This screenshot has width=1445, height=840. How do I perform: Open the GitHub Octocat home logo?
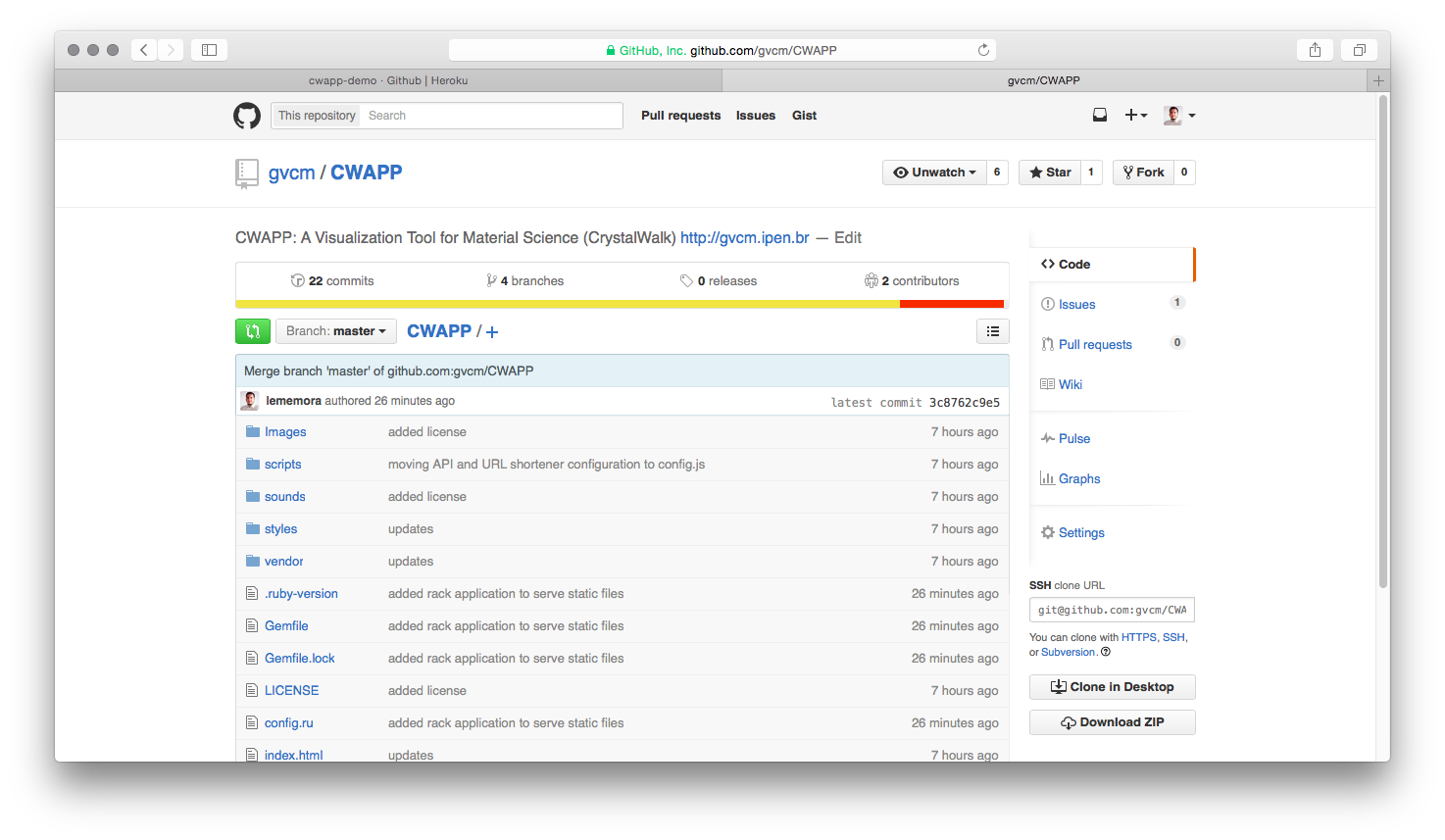point(247,116)
